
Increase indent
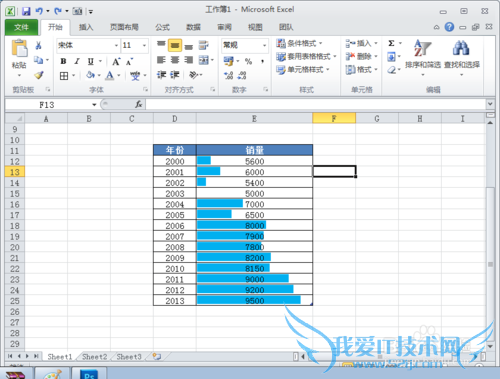(175, 75)
